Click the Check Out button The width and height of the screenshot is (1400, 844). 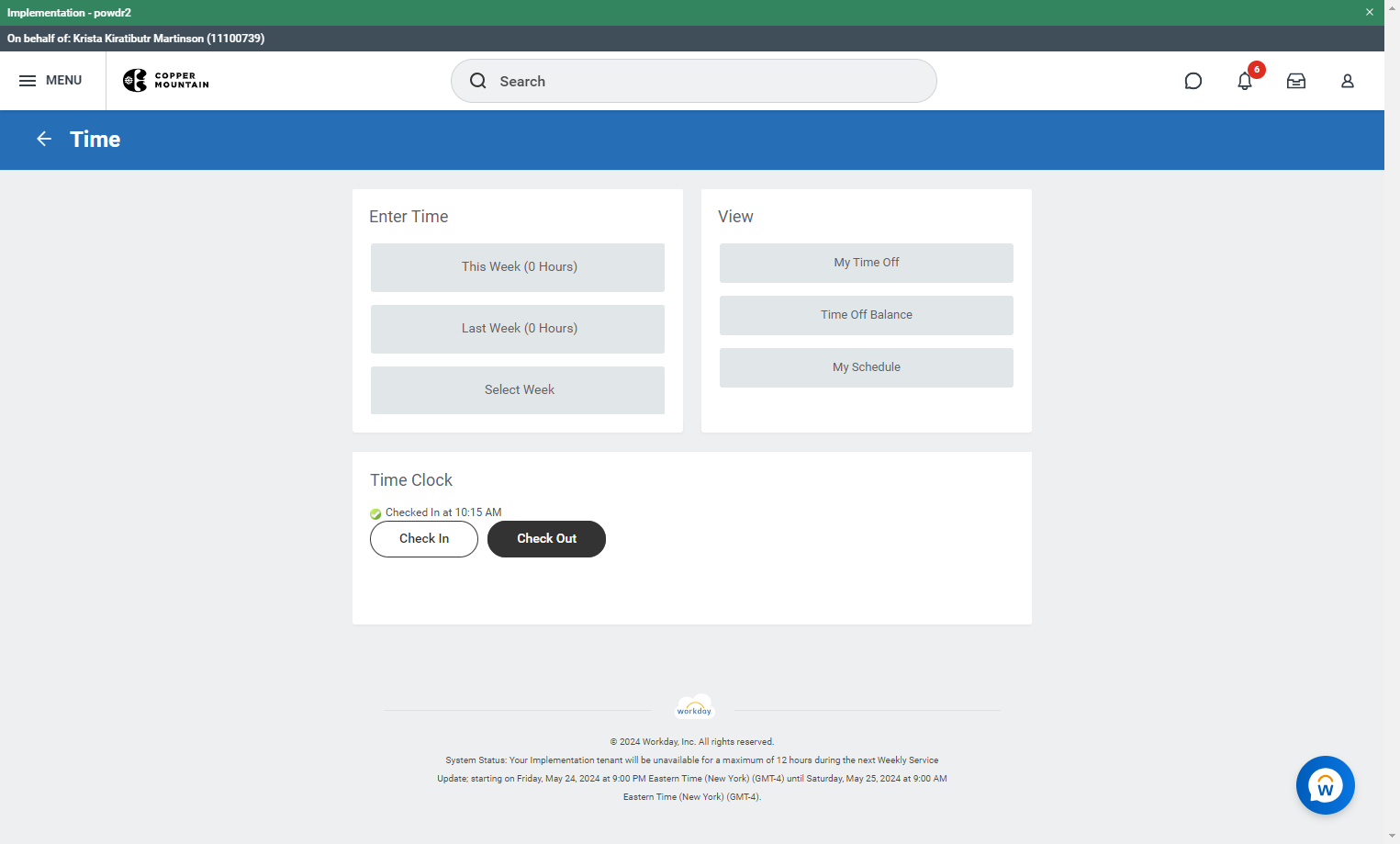pos(546,539)
